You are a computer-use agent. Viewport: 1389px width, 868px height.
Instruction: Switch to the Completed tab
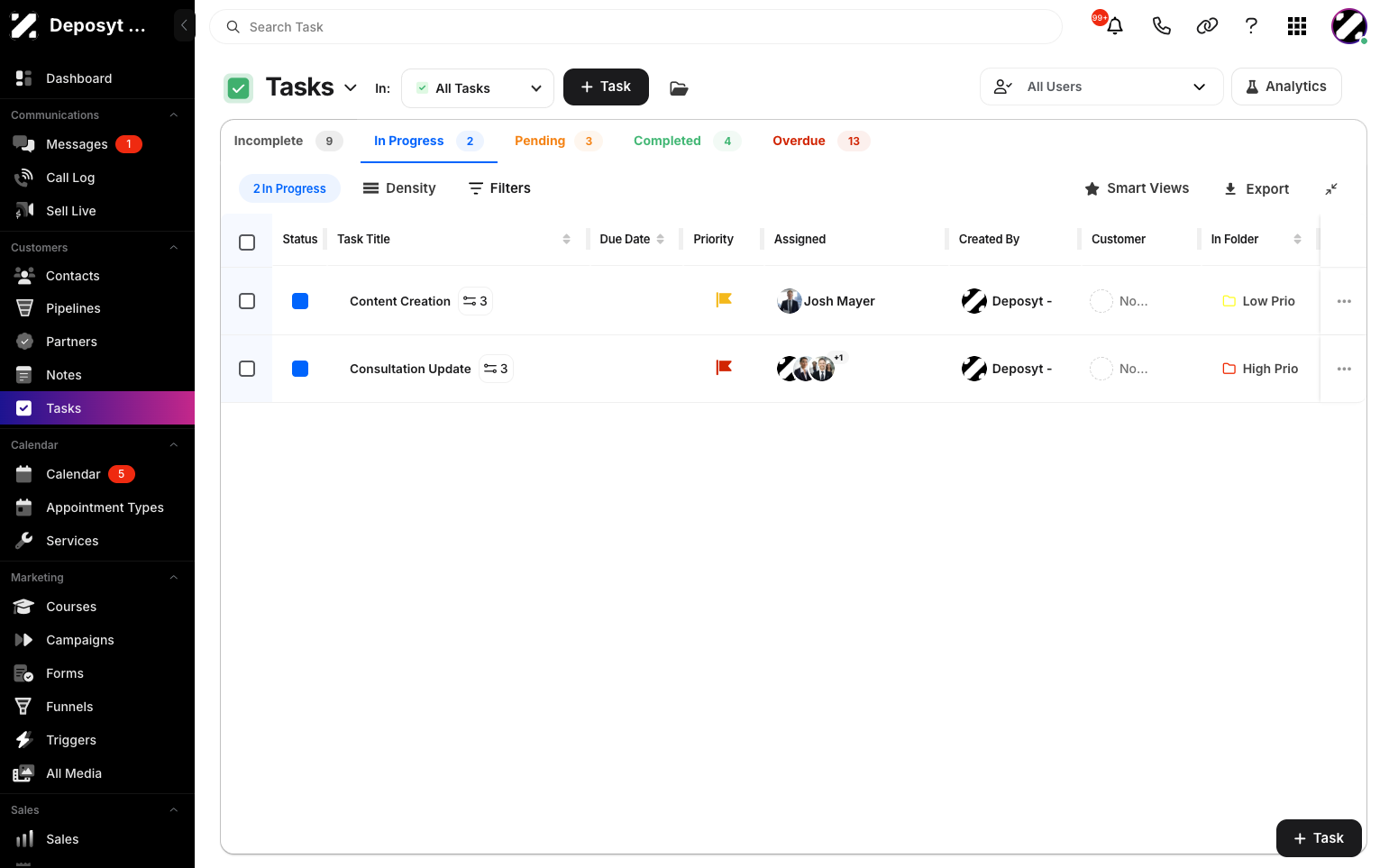point(686,141)
